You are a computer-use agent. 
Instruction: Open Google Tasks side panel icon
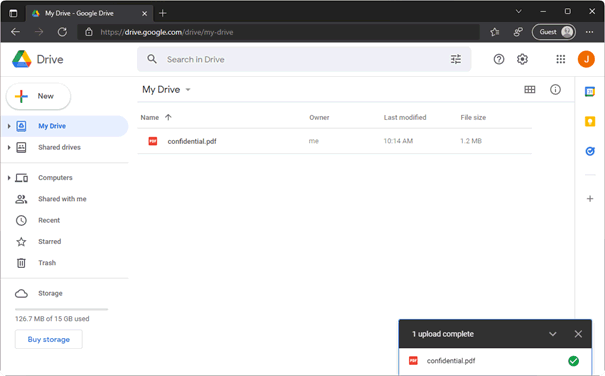pos(590,151)
